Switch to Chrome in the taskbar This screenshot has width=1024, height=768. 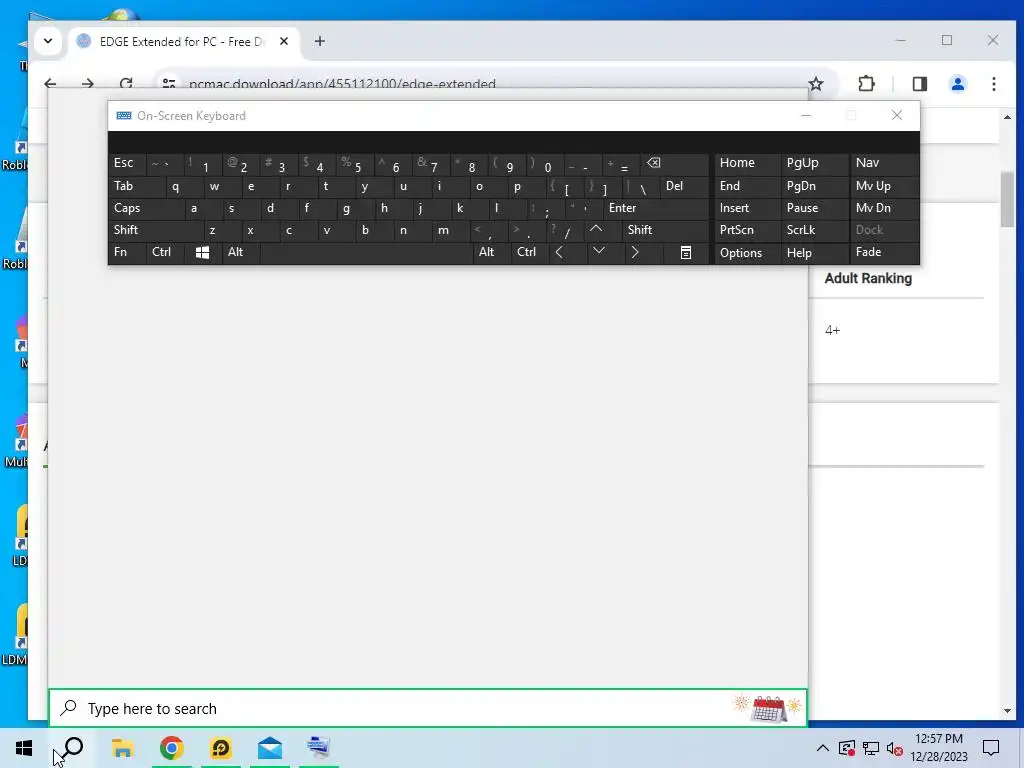pyautogui.click(x=171, y=748)
